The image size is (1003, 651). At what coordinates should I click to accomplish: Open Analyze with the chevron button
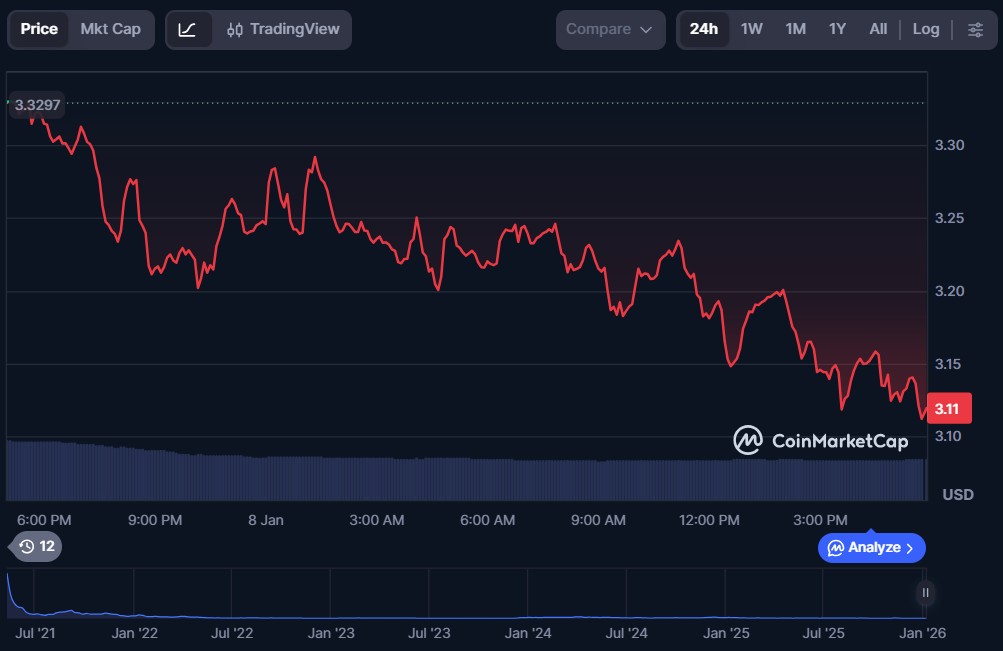871,547
